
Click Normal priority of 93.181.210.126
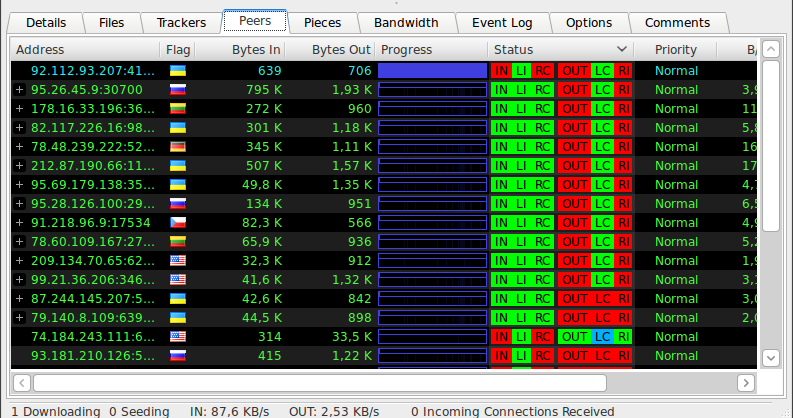click(x=676, y=355)
